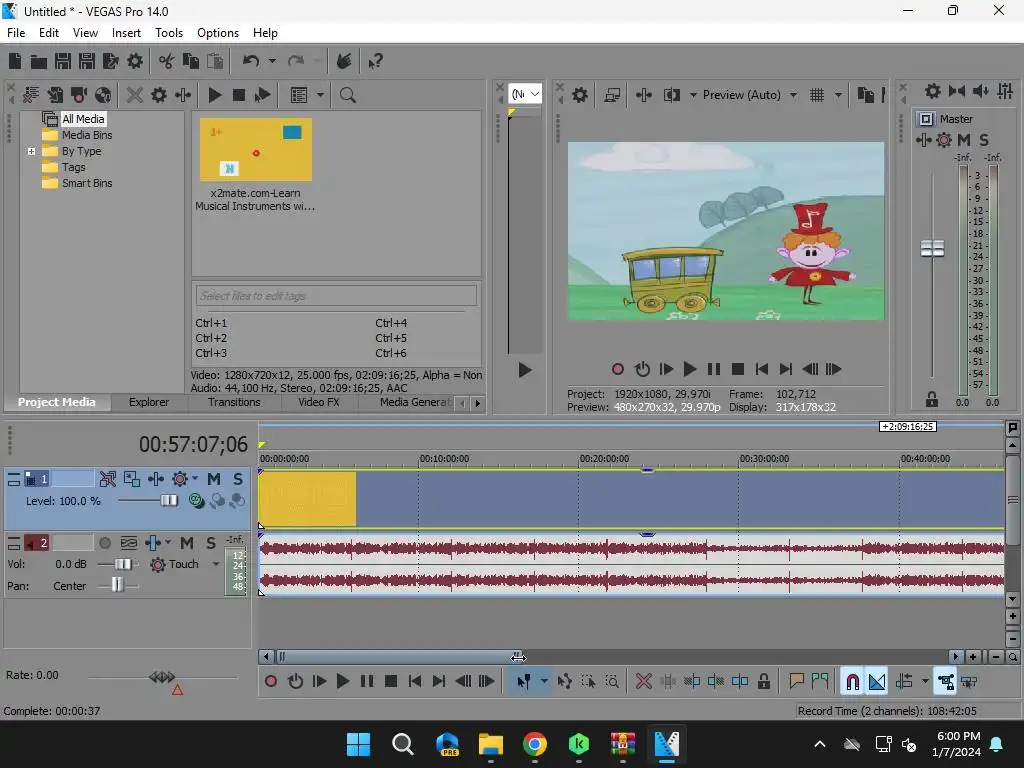The height and width of the screenshot is (768, 1024).
Task: Click the What's This help icon
Action: 375,61
